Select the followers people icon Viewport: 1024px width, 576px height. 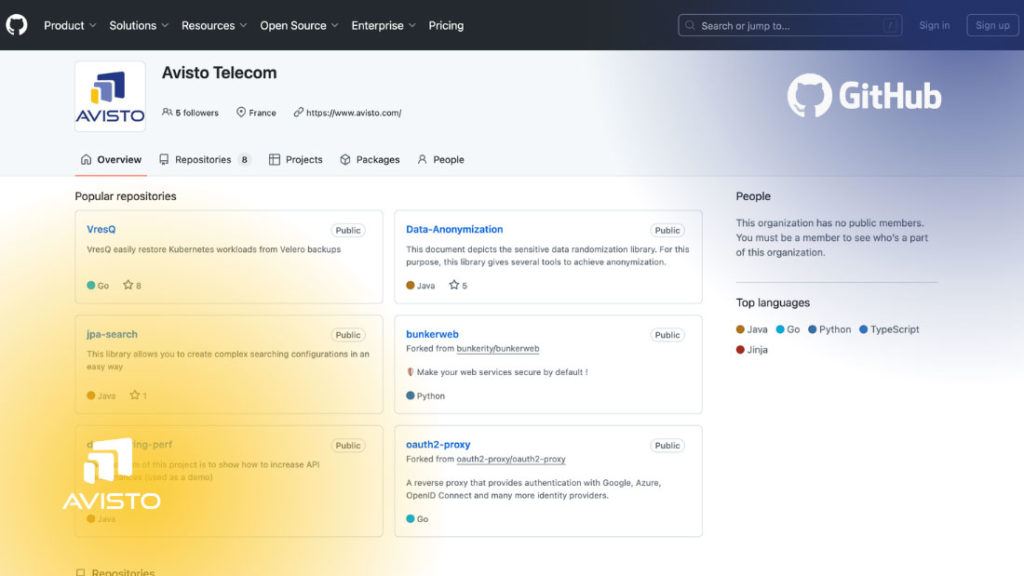167,112
